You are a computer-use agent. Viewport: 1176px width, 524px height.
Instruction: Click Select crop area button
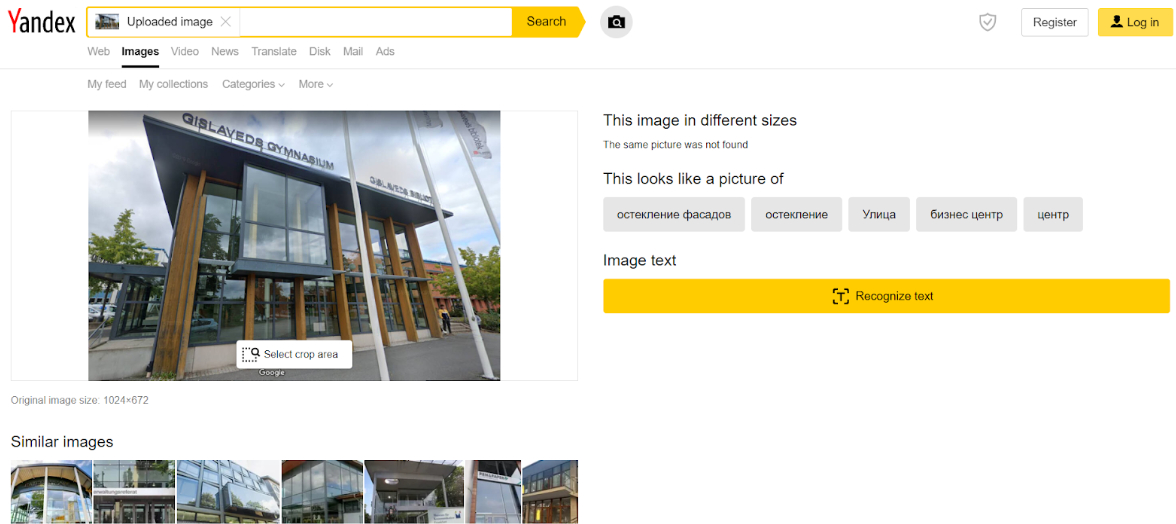coord(294,354)
